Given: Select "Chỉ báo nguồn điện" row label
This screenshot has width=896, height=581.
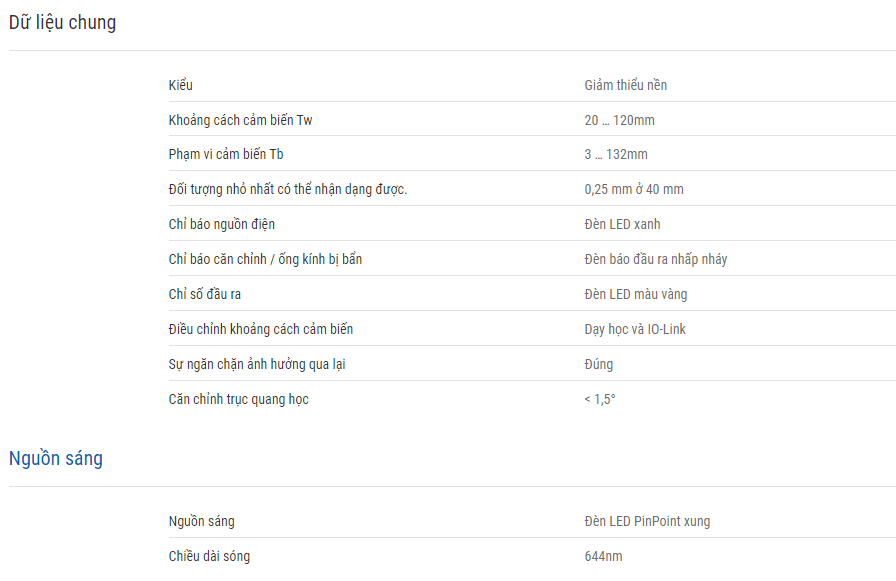Looking at the screenshot, I should pyautogui.click(x=222, y=224).
